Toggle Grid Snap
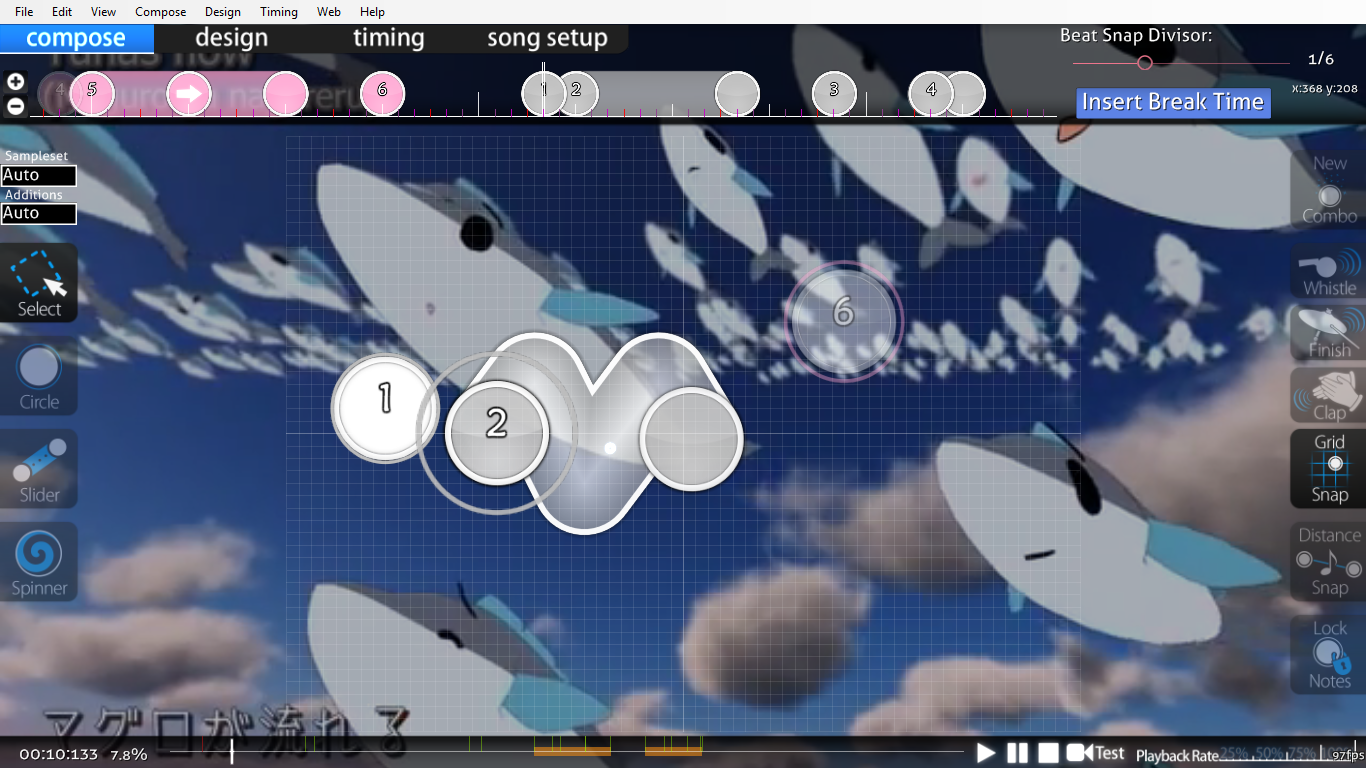 (x=1329, y=468)
